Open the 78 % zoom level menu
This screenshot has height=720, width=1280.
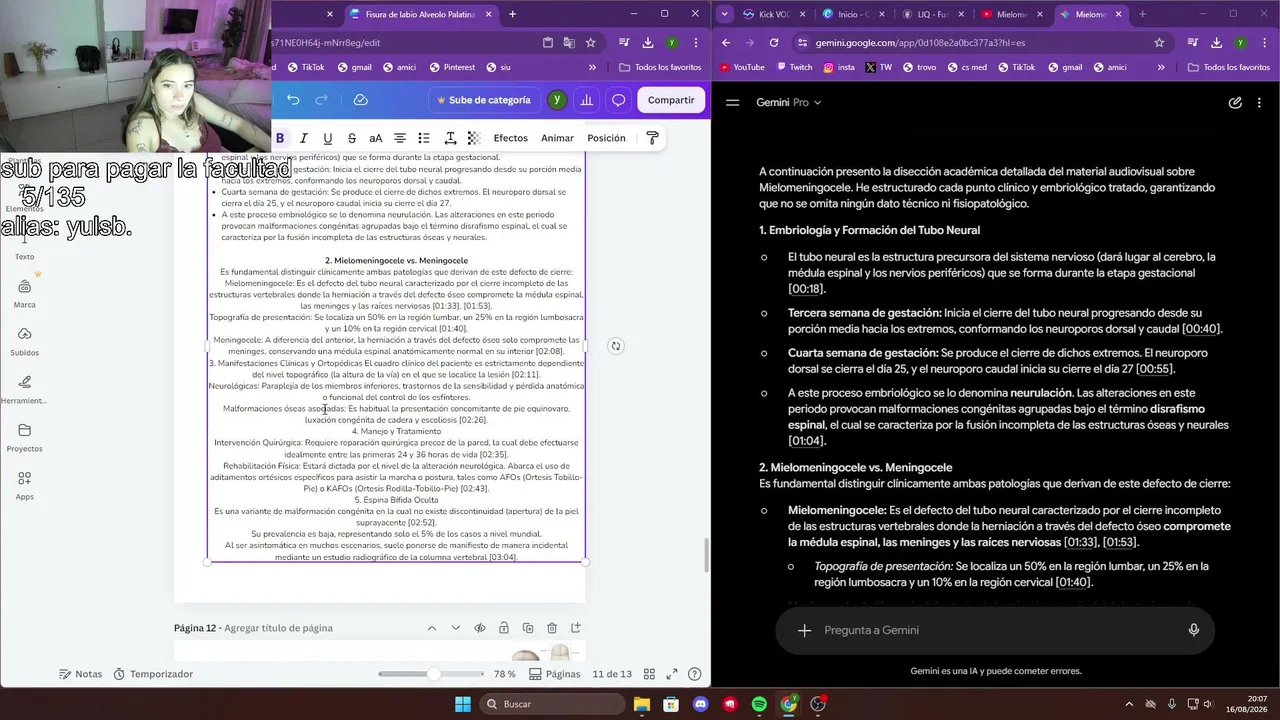coord(505,674)
